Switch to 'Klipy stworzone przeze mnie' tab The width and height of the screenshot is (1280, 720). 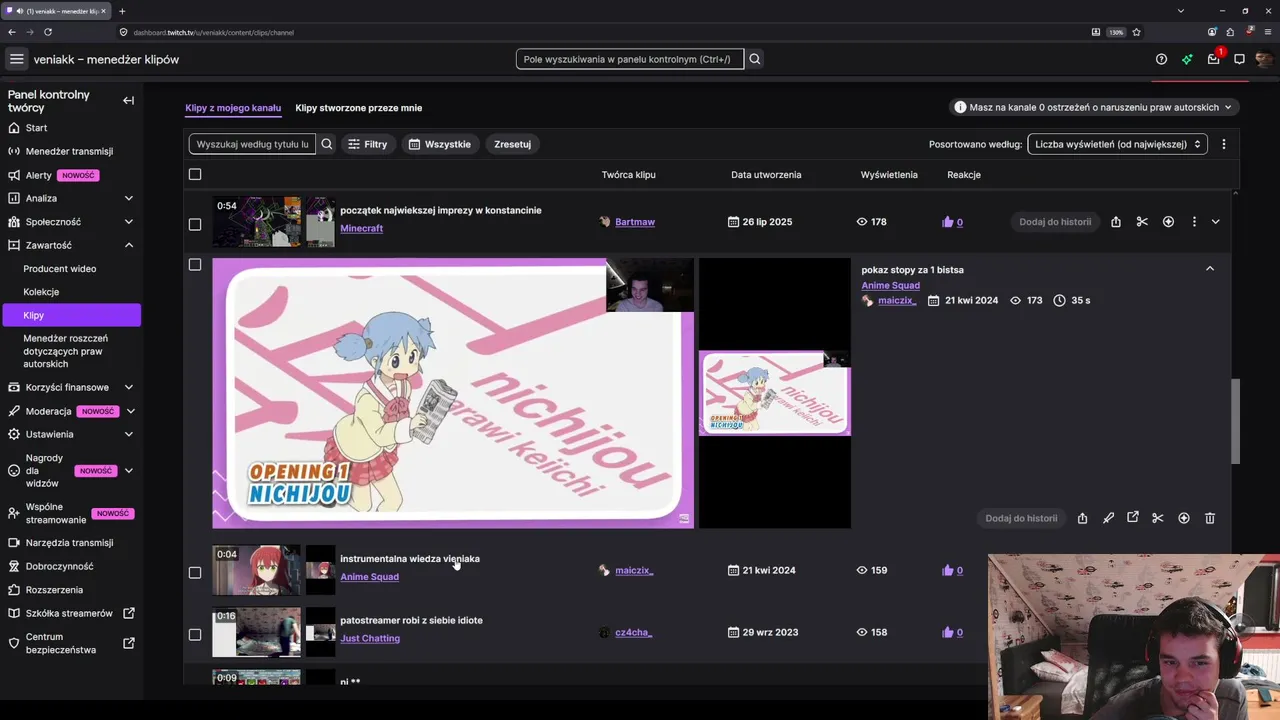point(359,108)
